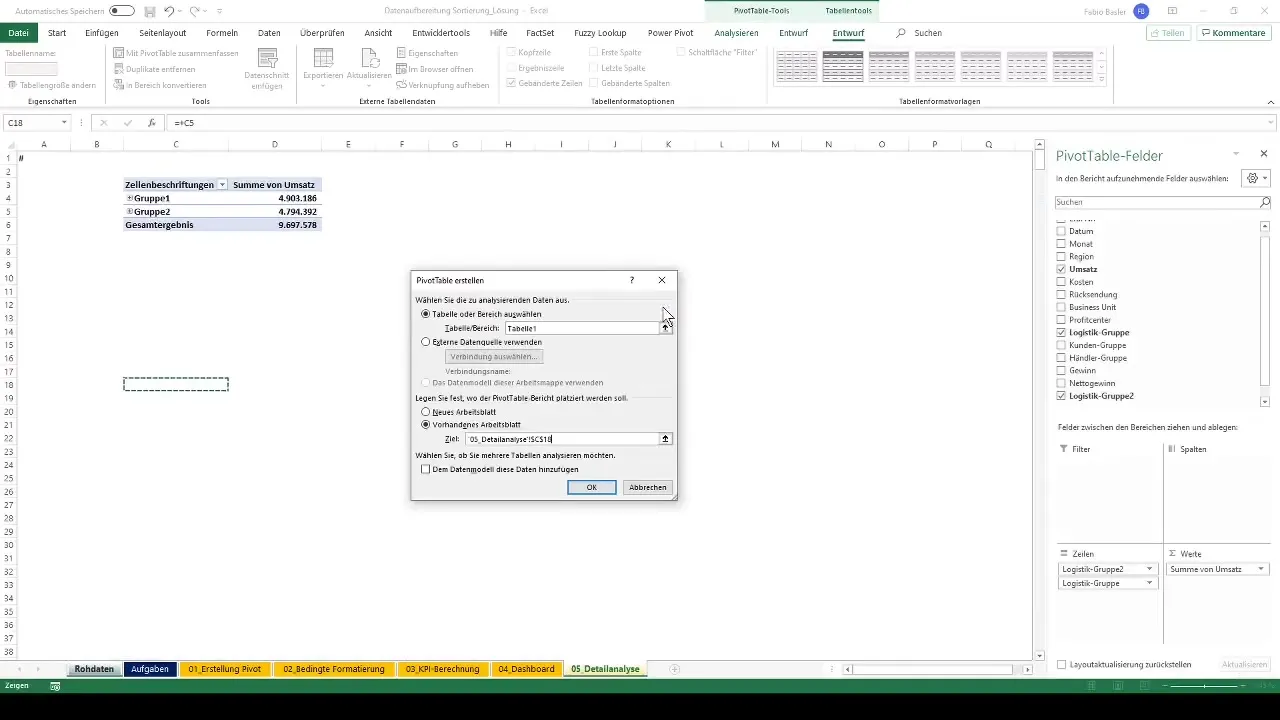This screenshot has width=1280, height=720.
Task: Select Externe Datenquelle verwenden radio
Action: pyautogui.click(x=427, y=342)
